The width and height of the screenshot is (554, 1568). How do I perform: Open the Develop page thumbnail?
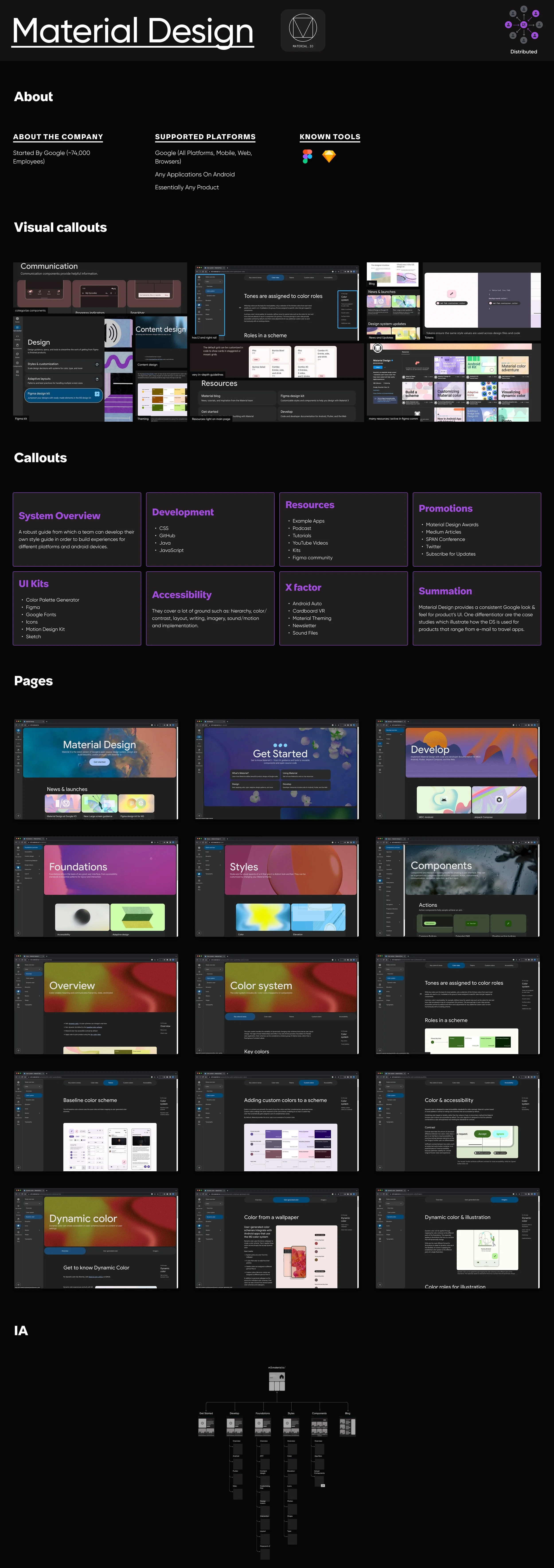[458, 769]
